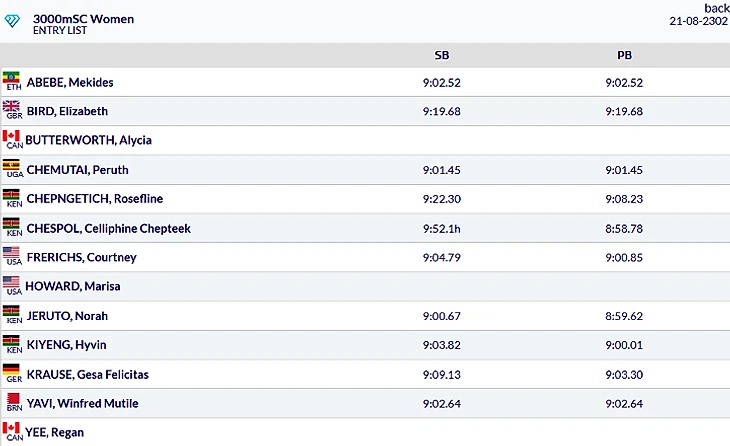Click the PB column header
The image size is (730, 446).
pyautogui.click(x=624, y=55)
